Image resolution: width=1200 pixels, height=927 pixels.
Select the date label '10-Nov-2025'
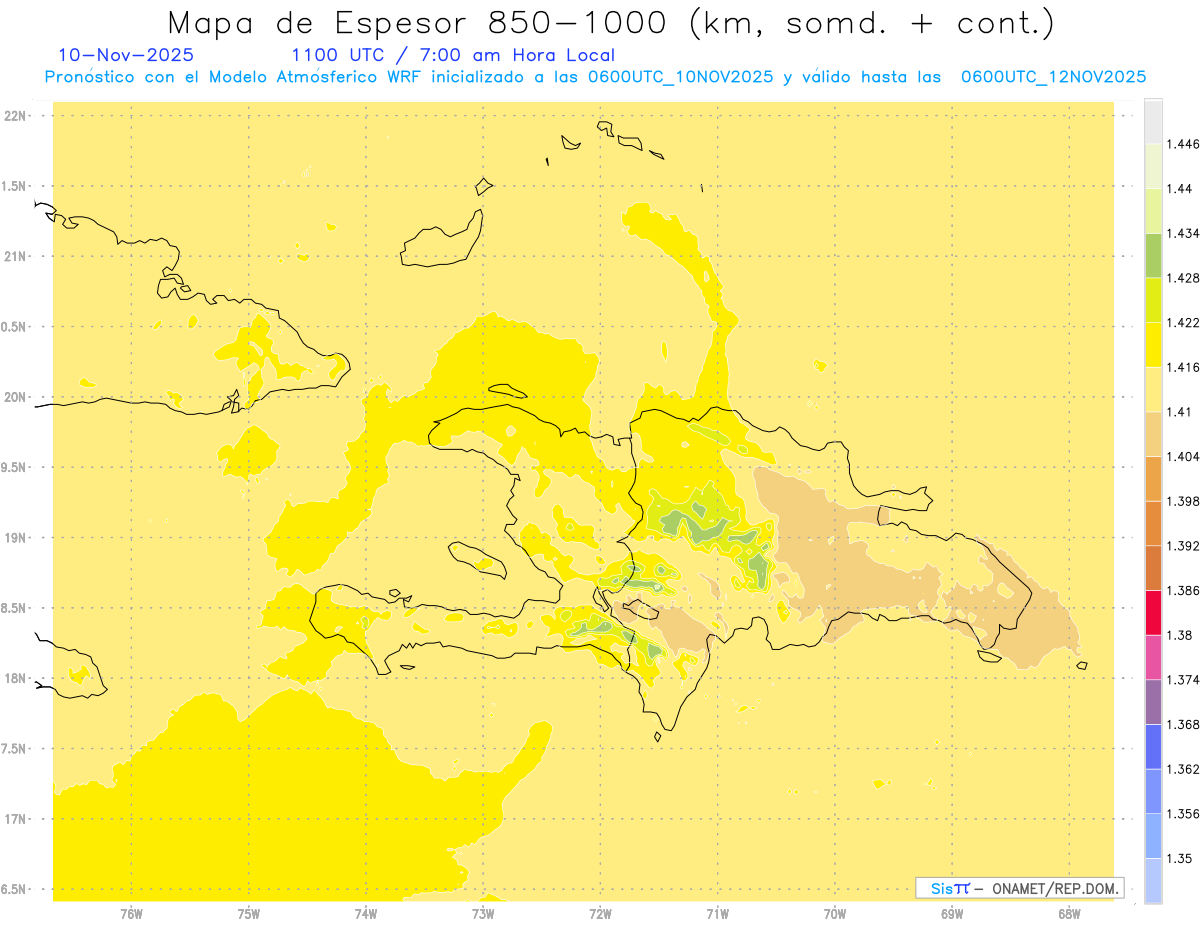coord(126,55)
